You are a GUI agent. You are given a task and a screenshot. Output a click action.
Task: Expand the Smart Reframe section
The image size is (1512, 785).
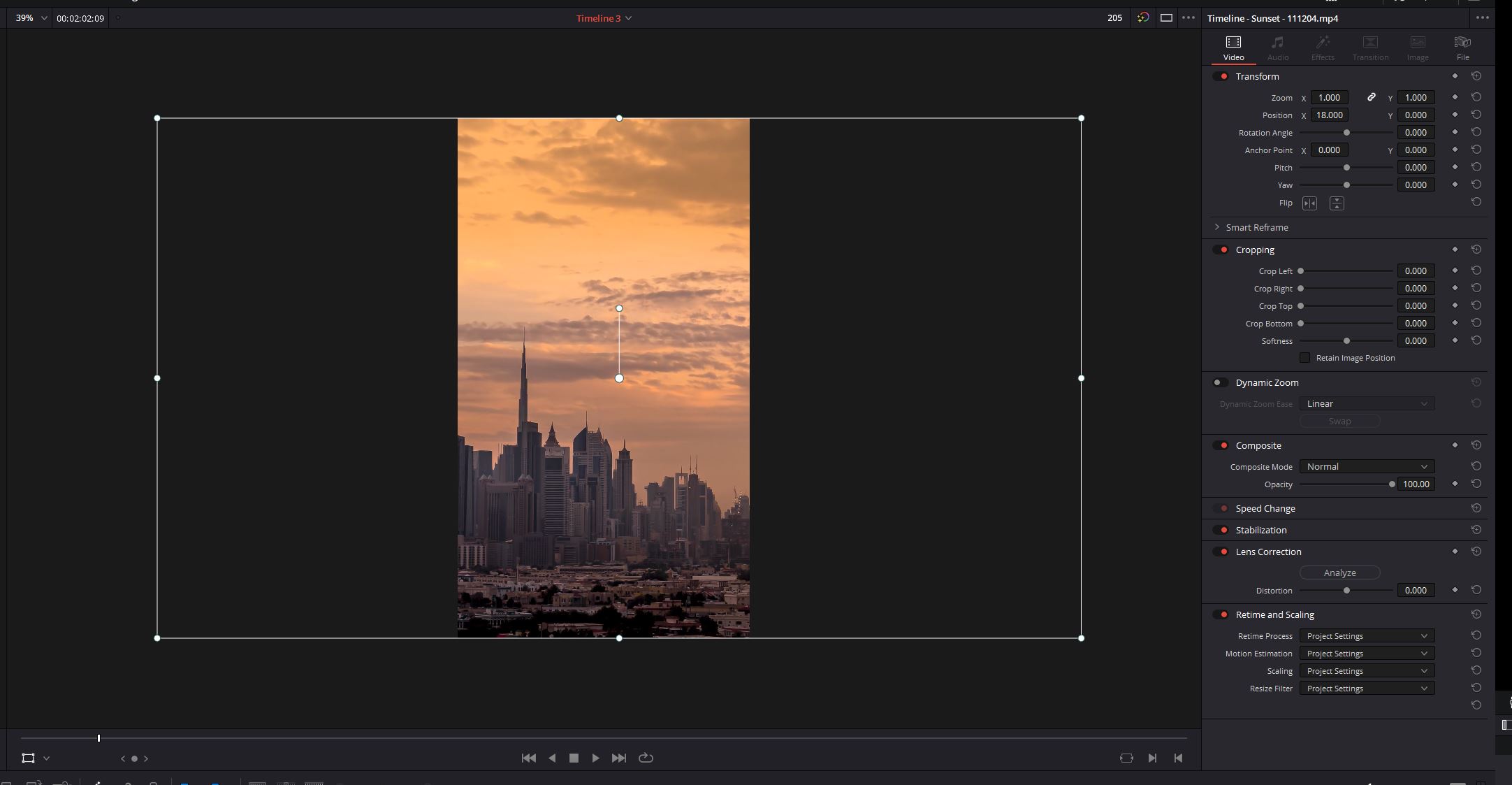click(x=1217, y=227)
